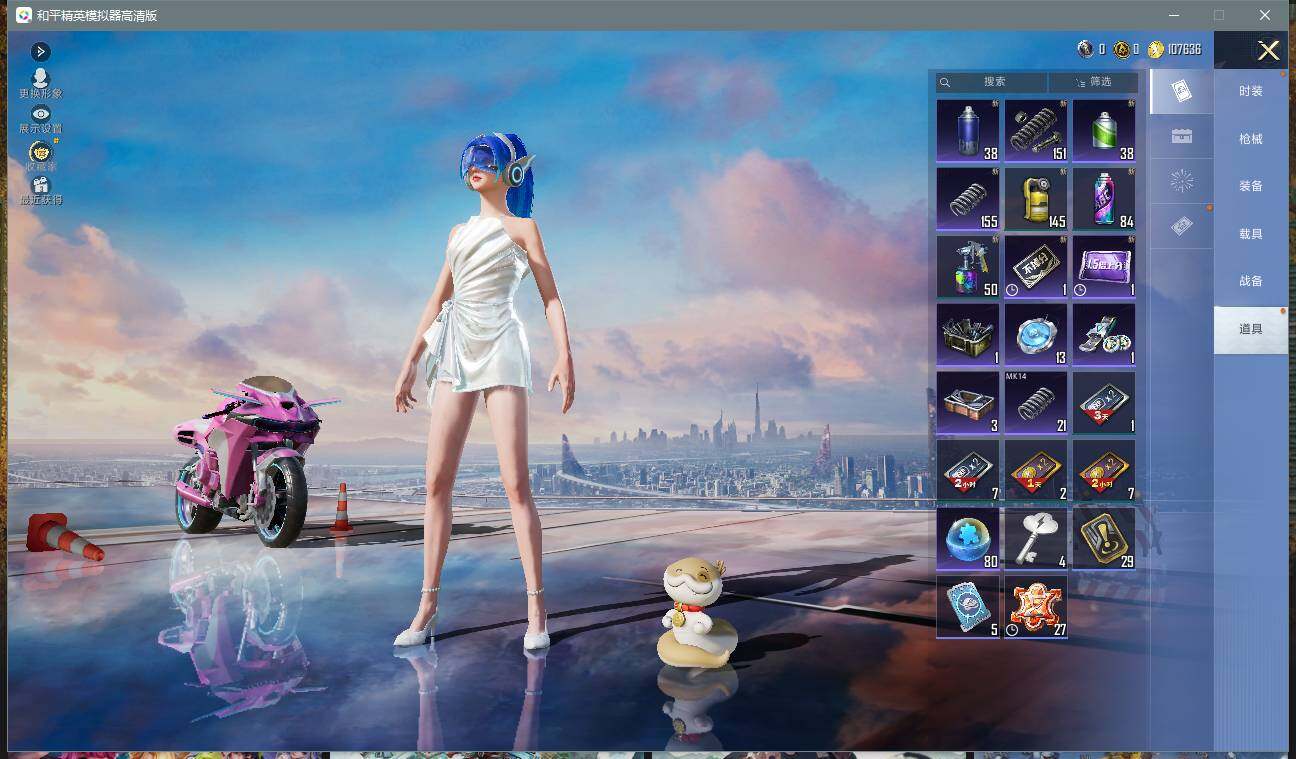Select the MK14 spring item
Image resolution: width=1296 pixels, height=759 pixels.
tap(1036, 402)
